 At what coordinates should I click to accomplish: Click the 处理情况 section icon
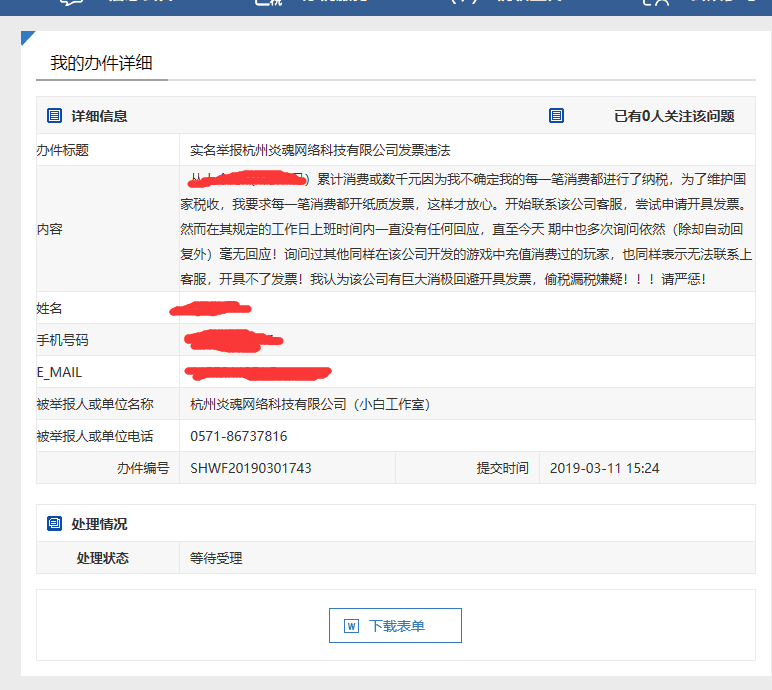click(x=54, y=524)
